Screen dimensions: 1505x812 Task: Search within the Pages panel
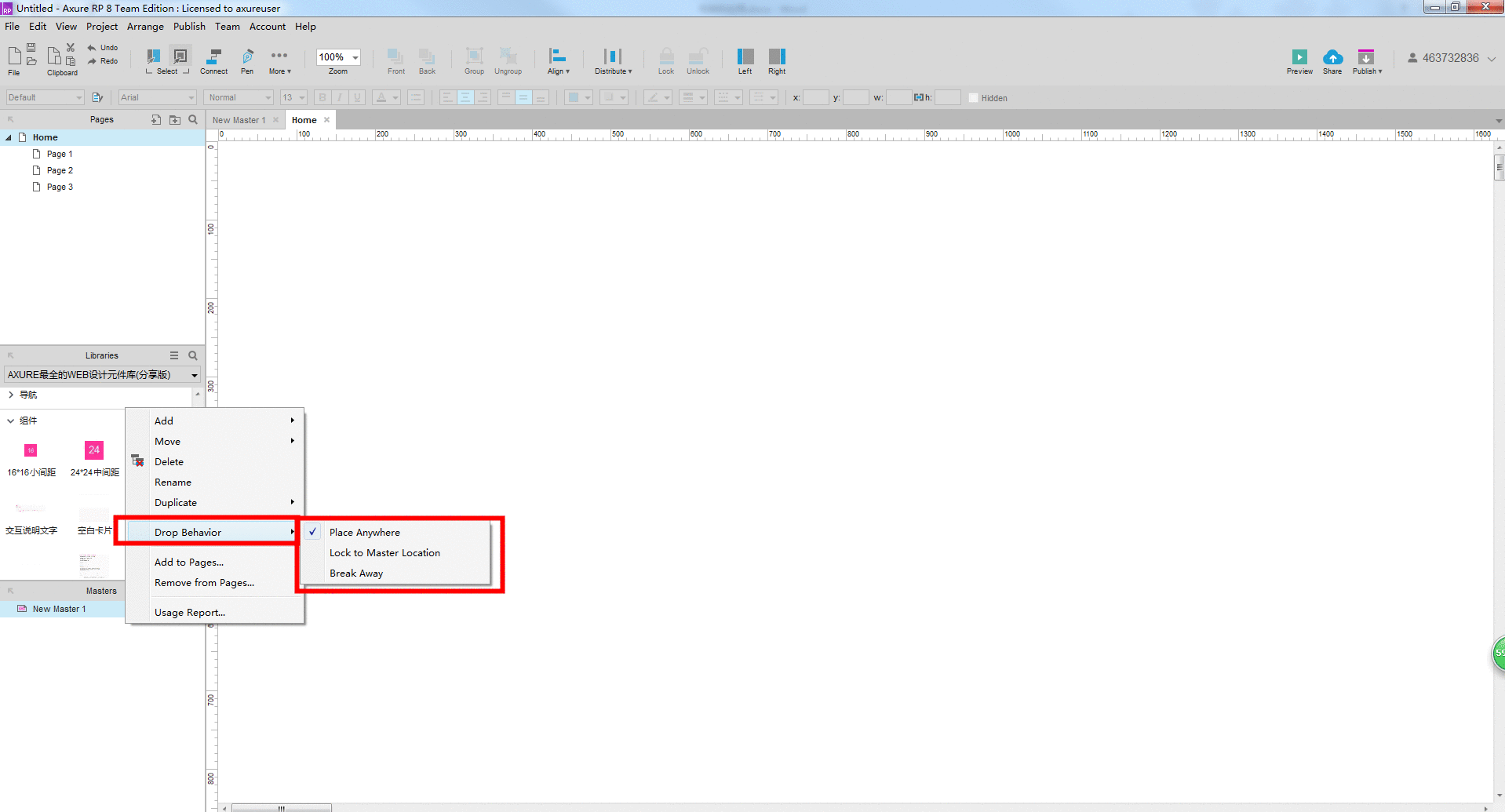(x=193, y=120)
